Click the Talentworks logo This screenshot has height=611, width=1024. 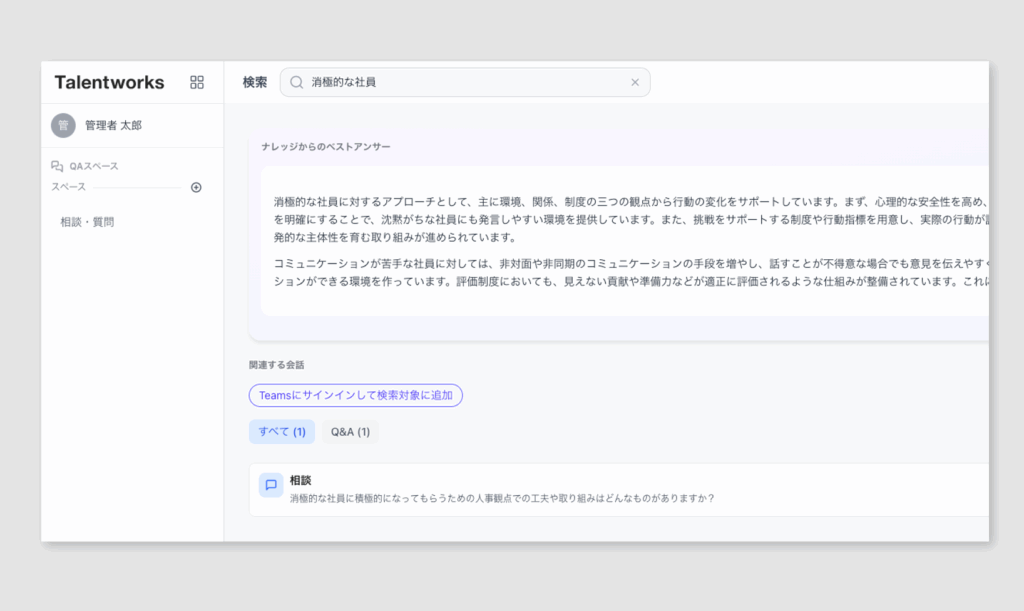107,82
